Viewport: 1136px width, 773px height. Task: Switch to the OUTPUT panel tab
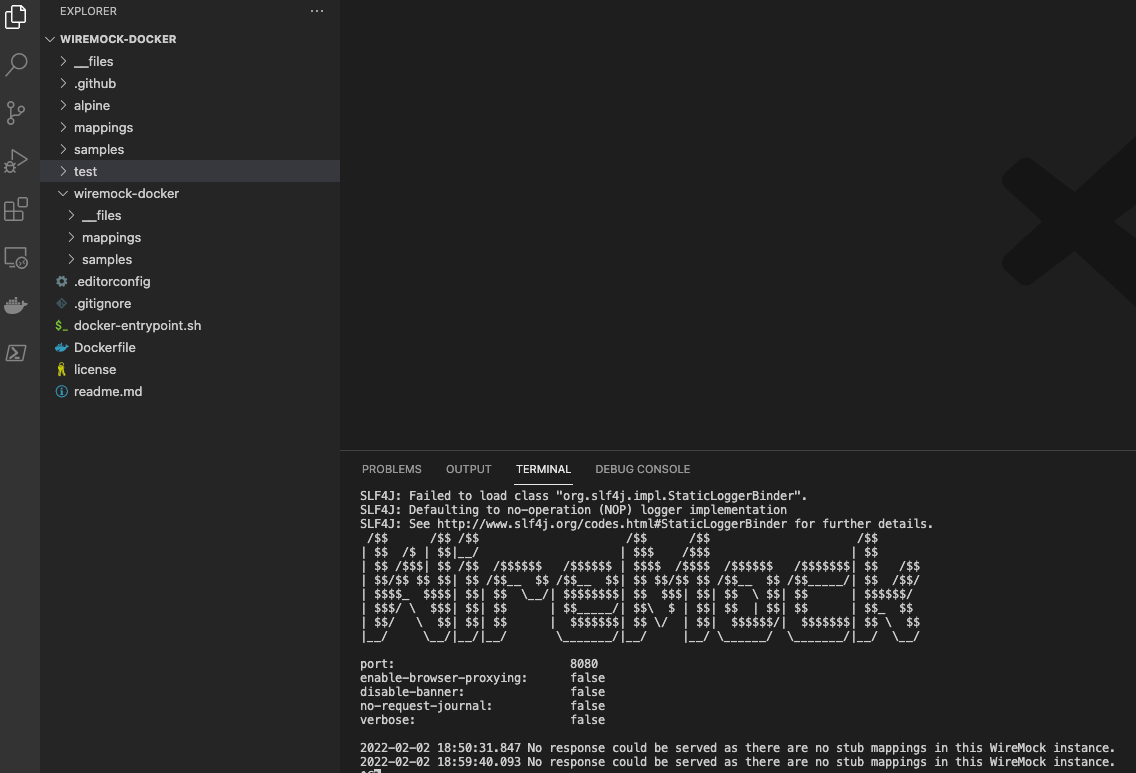pyautogui.click(x=468, y=469)
